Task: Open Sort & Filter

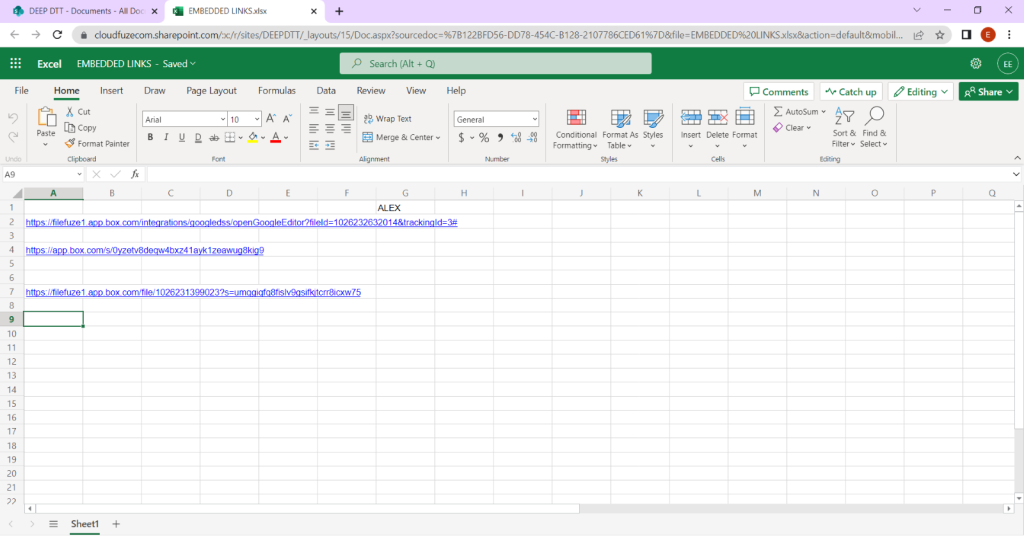Action: pyautogui.click(x=844, y=127)
